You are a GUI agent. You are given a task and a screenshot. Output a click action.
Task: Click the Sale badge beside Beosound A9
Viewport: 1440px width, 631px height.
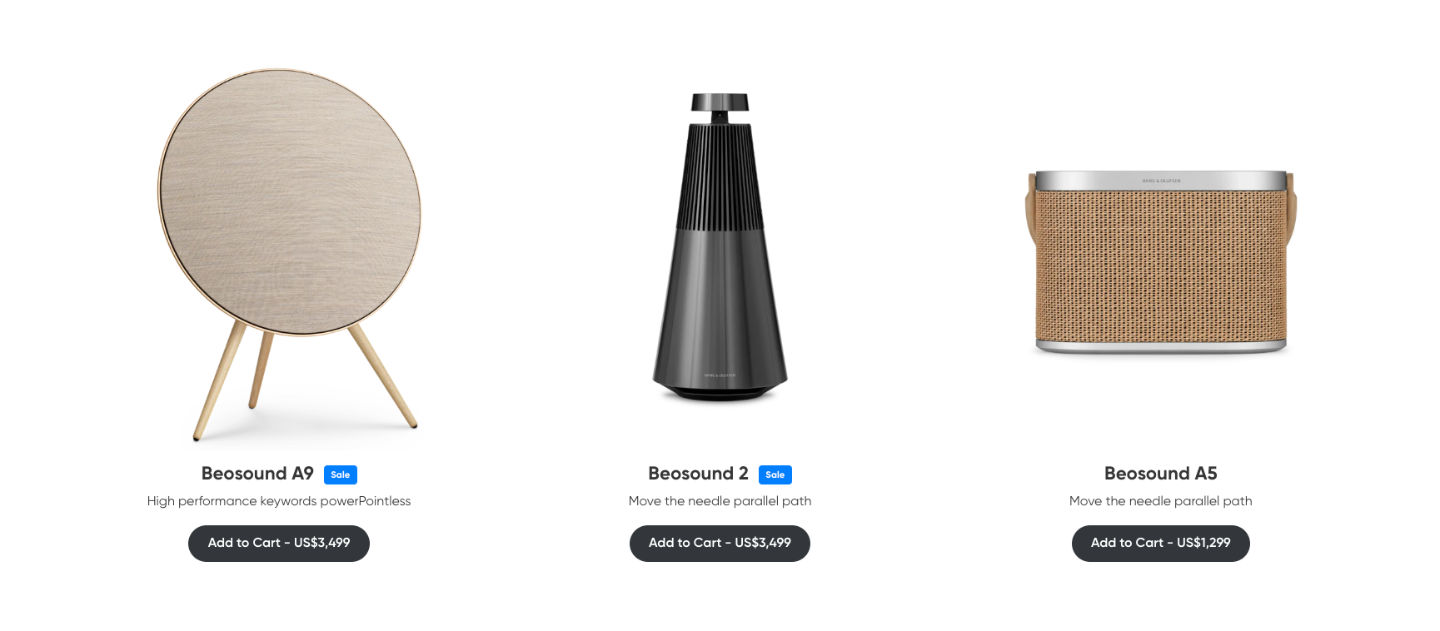point(340,474)
